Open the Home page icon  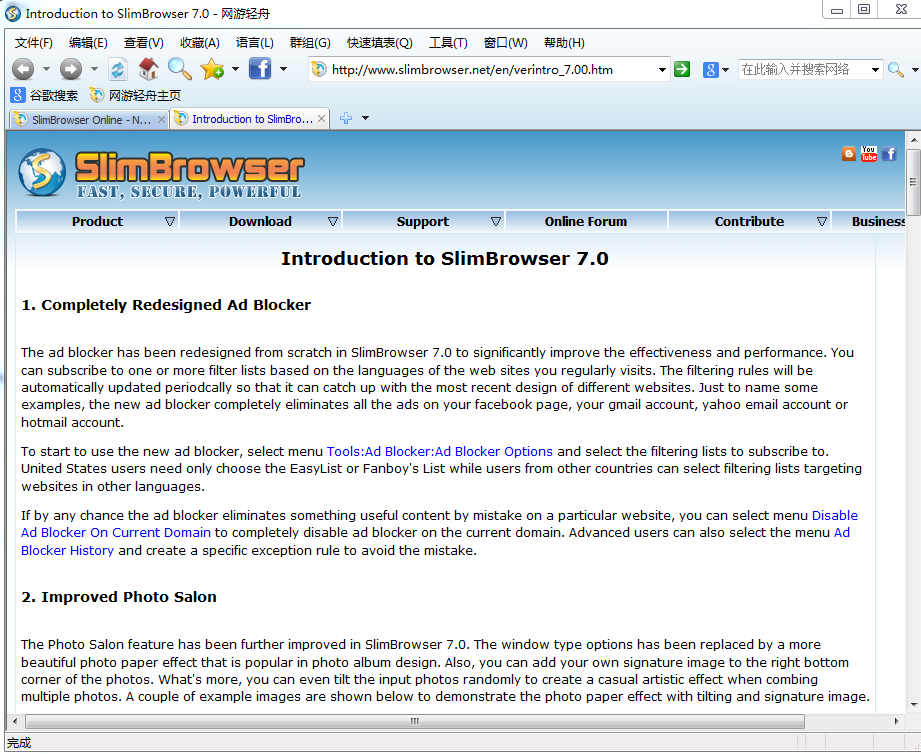[x=148, y=69]
